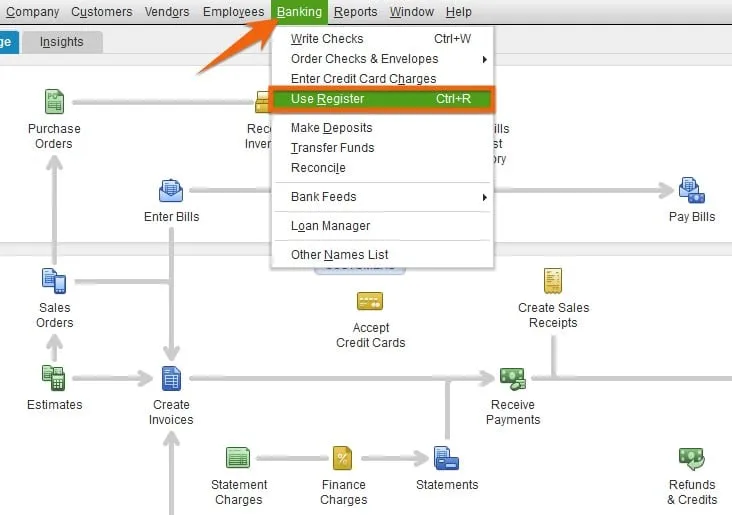
Task: Click the Statement Charges icon
Action: coord(238,458)
